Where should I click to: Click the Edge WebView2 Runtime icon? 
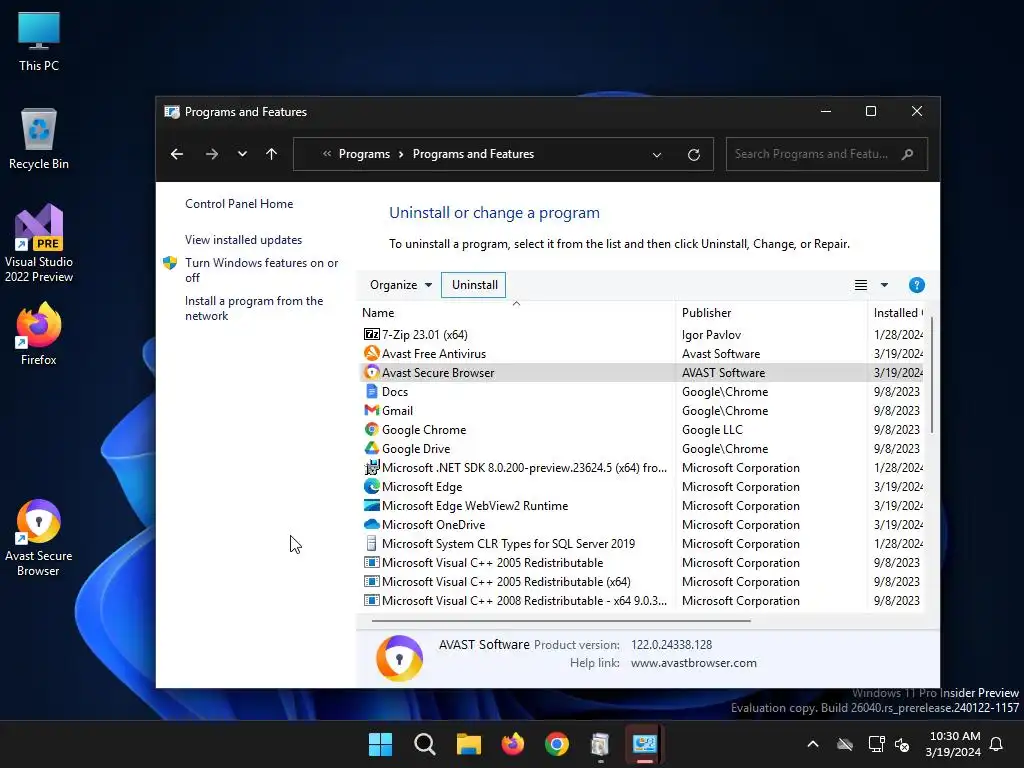372,505
